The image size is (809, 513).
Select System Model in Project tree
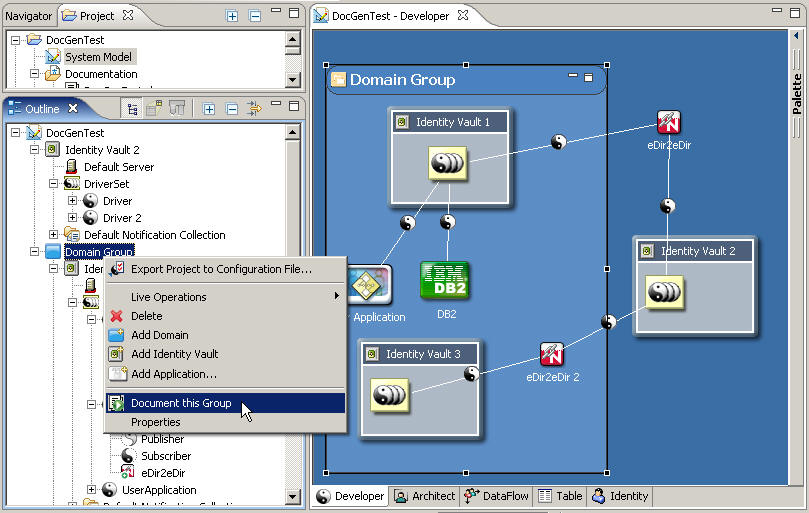[98, 57]
